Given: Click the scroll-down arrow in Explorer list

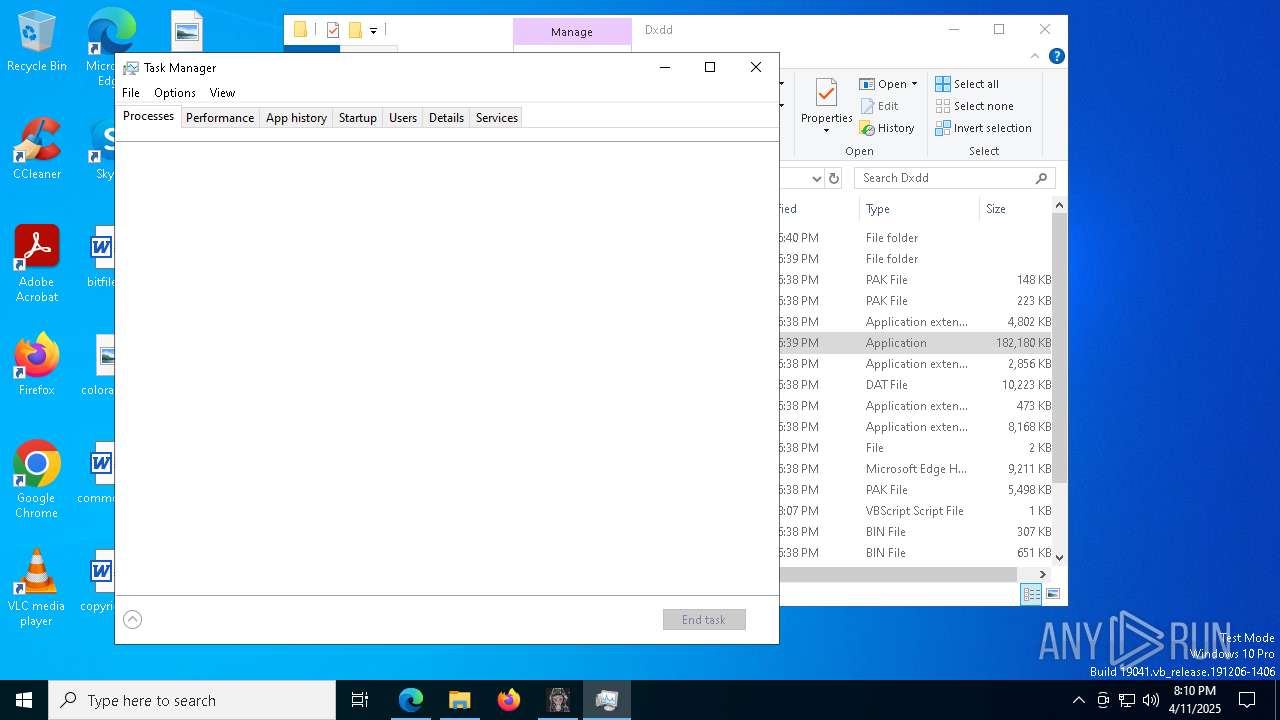Looking at the screenshot, I should click(1059, 557).
